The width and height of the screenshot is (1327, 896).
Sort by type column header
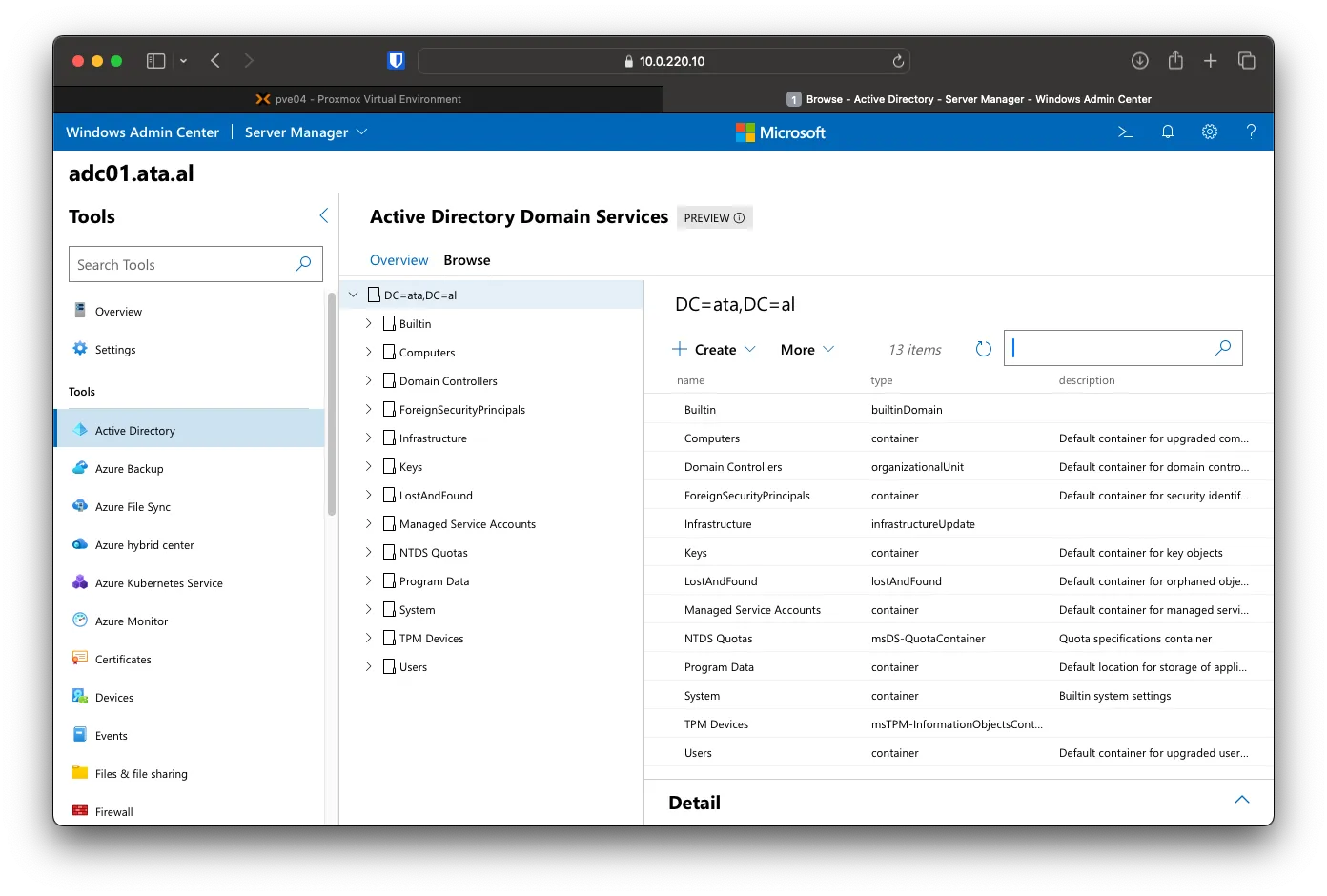(x=882, y=380)
